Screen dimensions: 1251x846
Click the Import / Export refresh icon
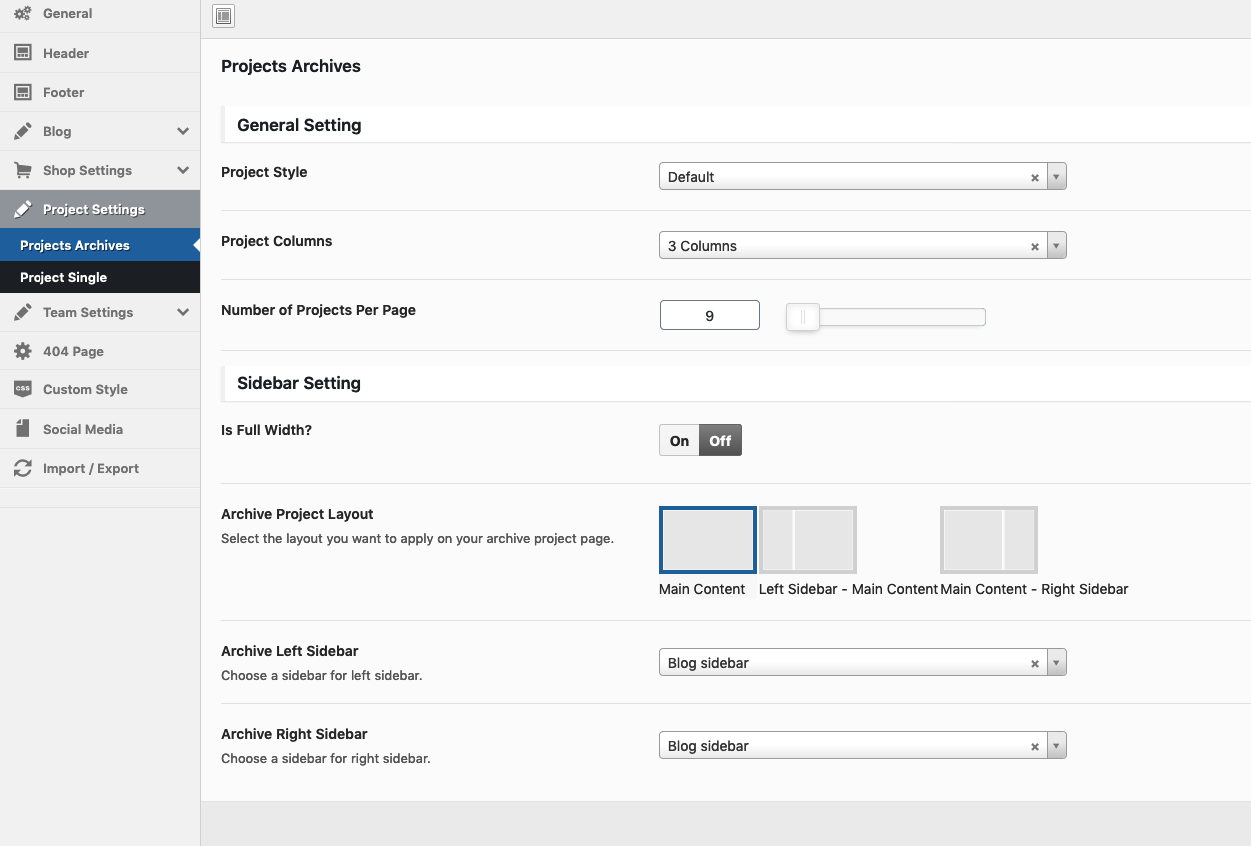(x=22, y=468)
